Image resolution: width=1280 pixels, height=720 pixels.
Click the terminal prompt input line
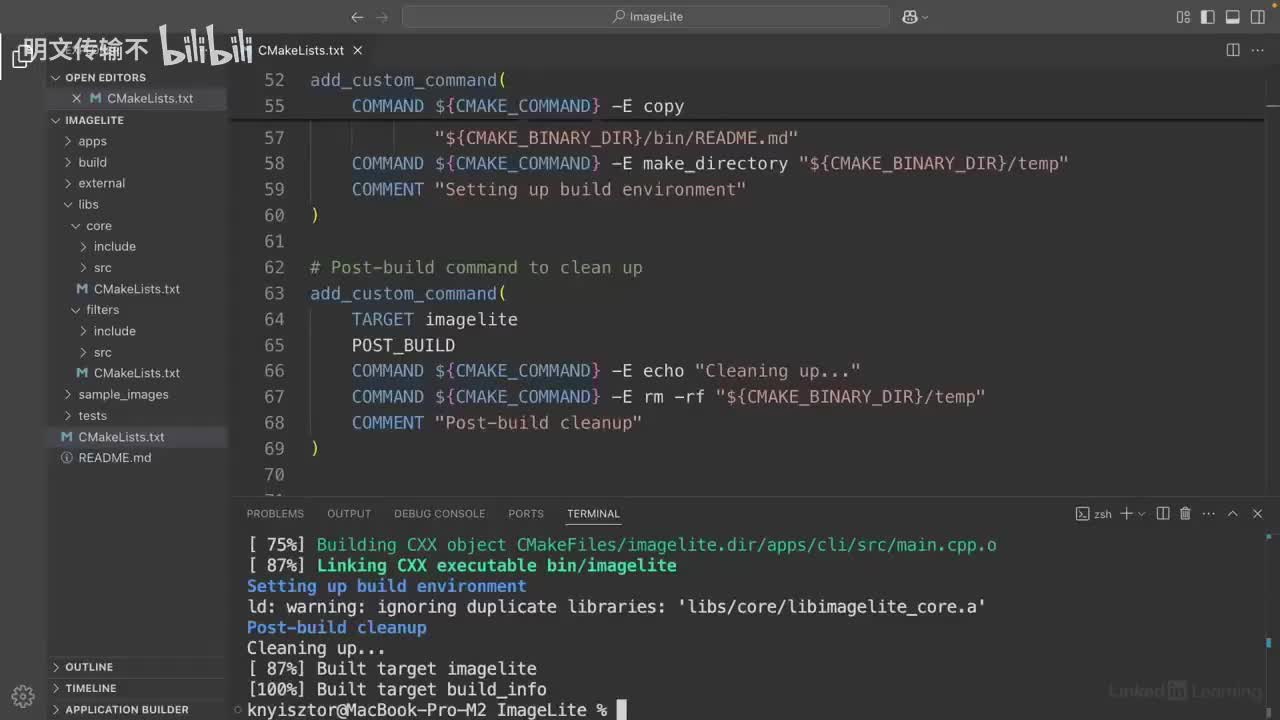[x=437, y=710]
